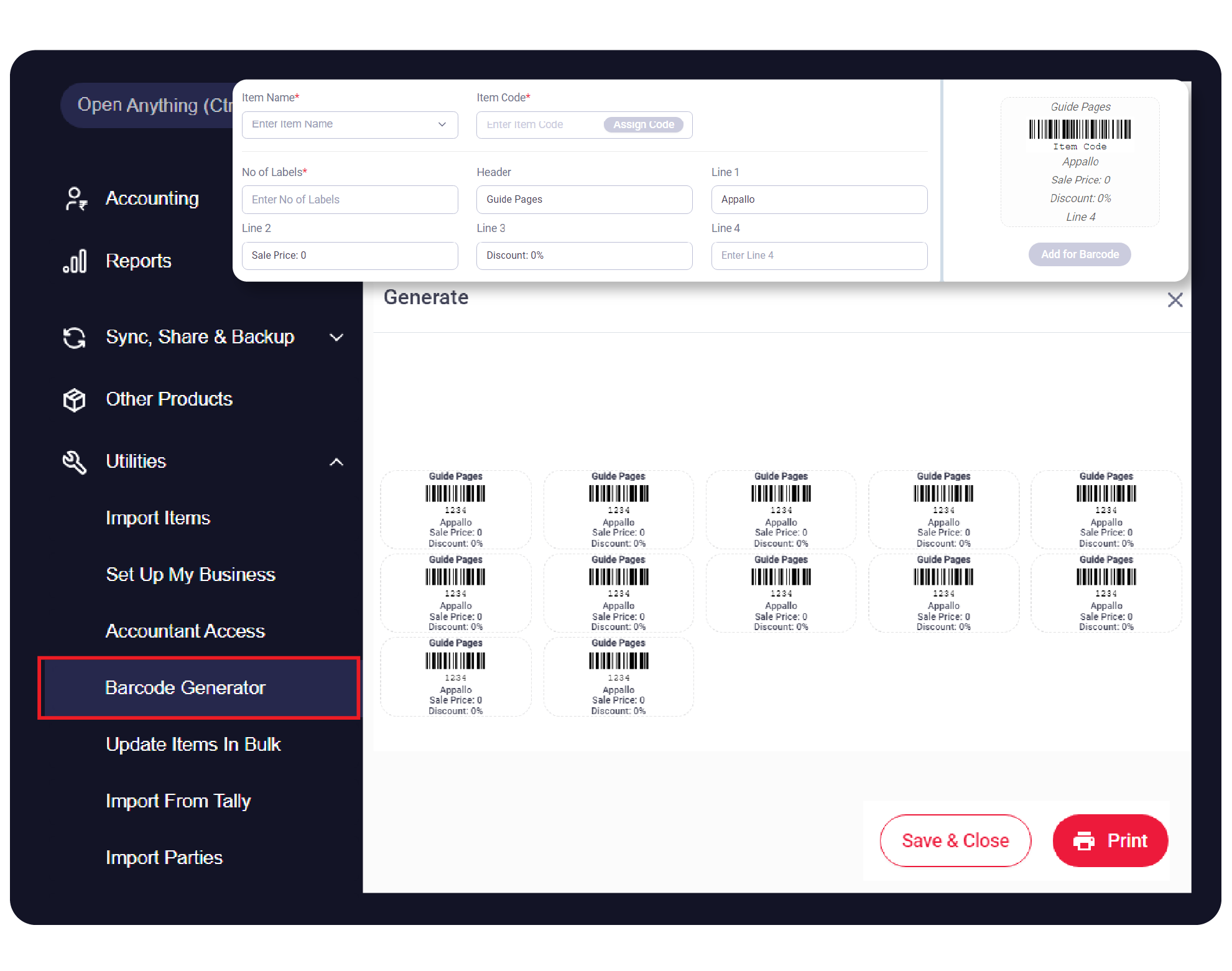Click the No of Labels input field

pos(350,200)
